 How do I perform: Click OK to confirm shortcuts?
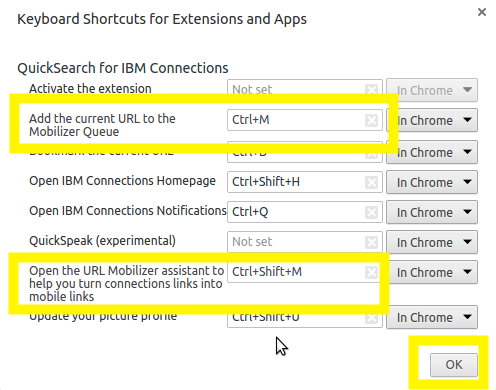(x=454, y=365)
